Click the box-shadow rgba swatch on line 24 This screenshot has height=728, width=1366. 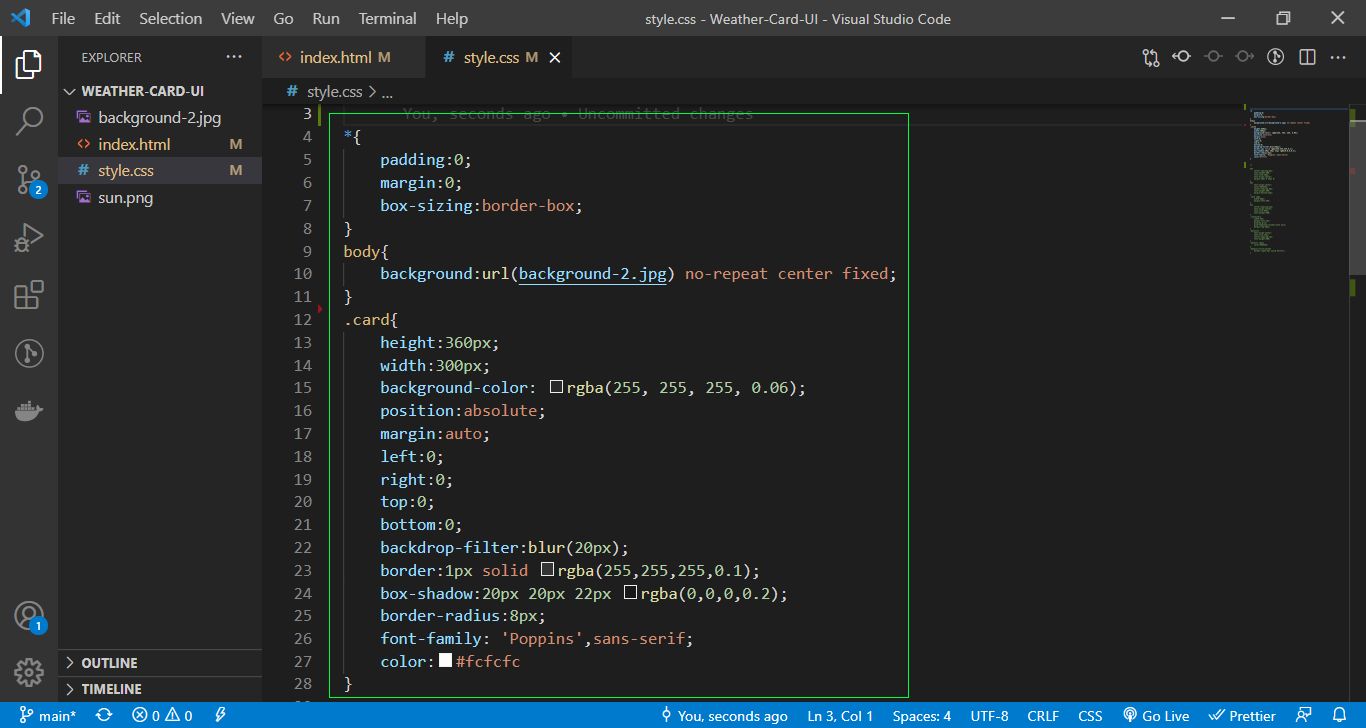(x=630, y=593)
